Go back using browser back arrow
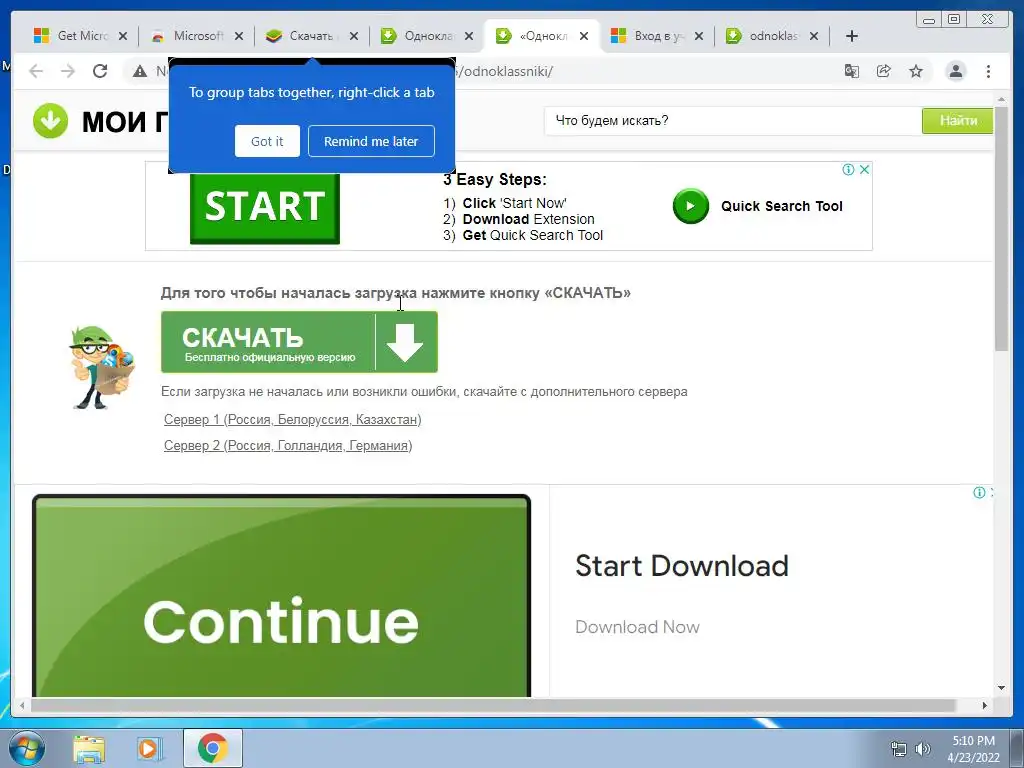 [36, 71]
